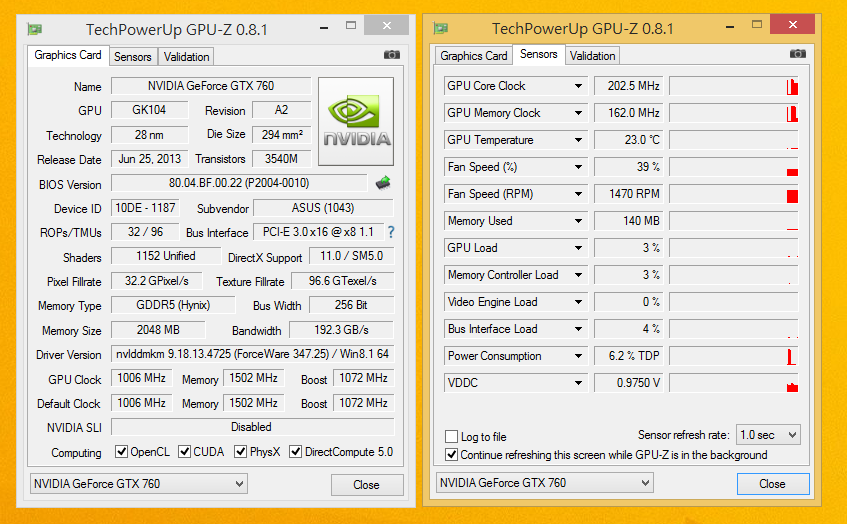Switch to Validation tab in right window
This screenshot has height=524, width=847.
[593, 56]
